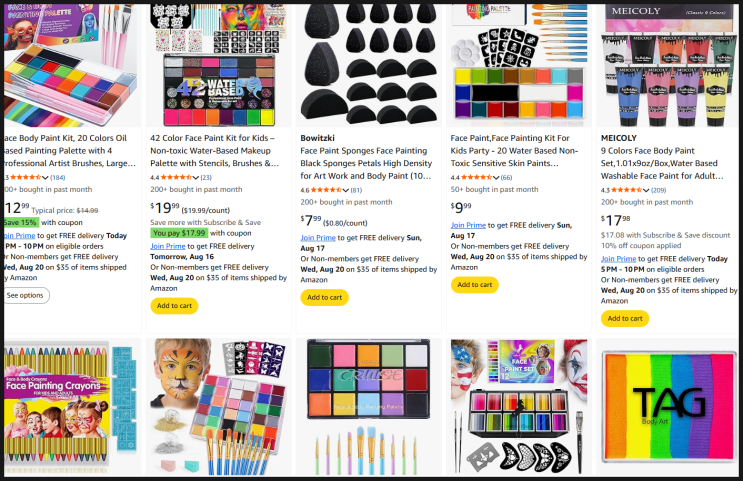This screenshot has height=481, width=743.
Task: Expand rating chevron for MEICOLY paint set
Action: [x=646, y=190]
